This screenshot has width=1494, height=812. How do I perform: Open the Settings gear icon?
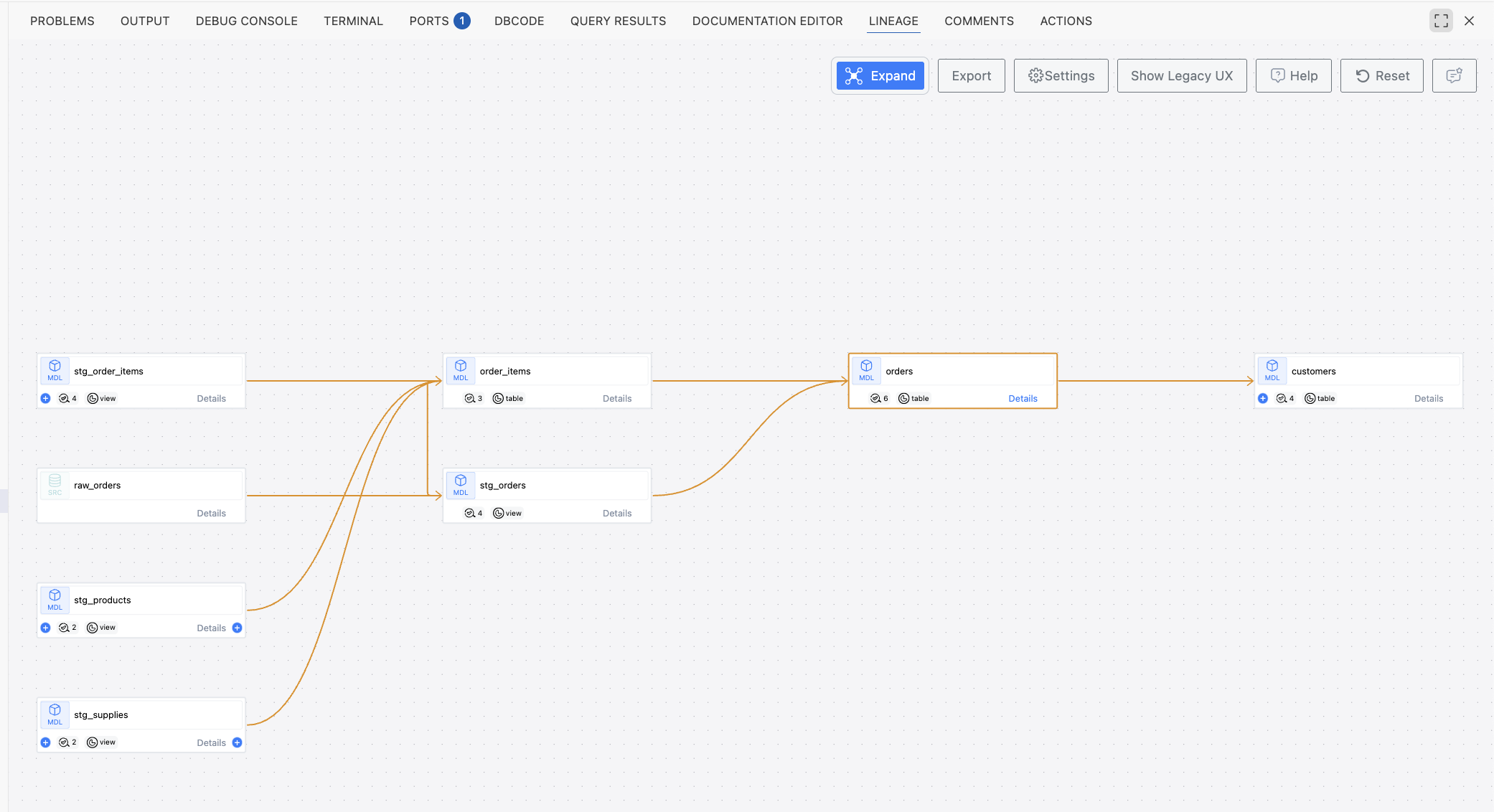point(1035,75)
